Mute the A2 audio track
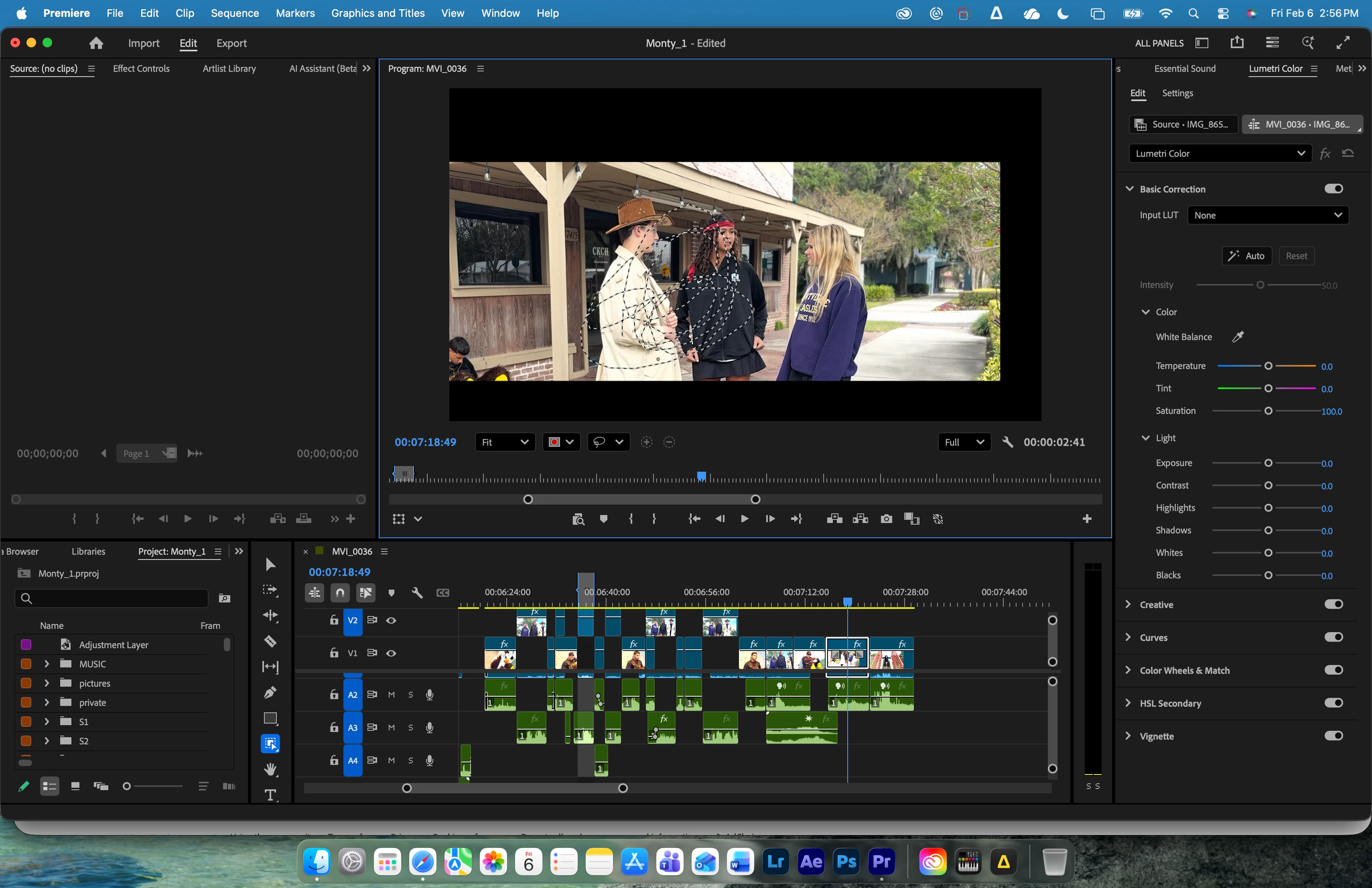The image size is (1372, 888). (x=392, y=694)
